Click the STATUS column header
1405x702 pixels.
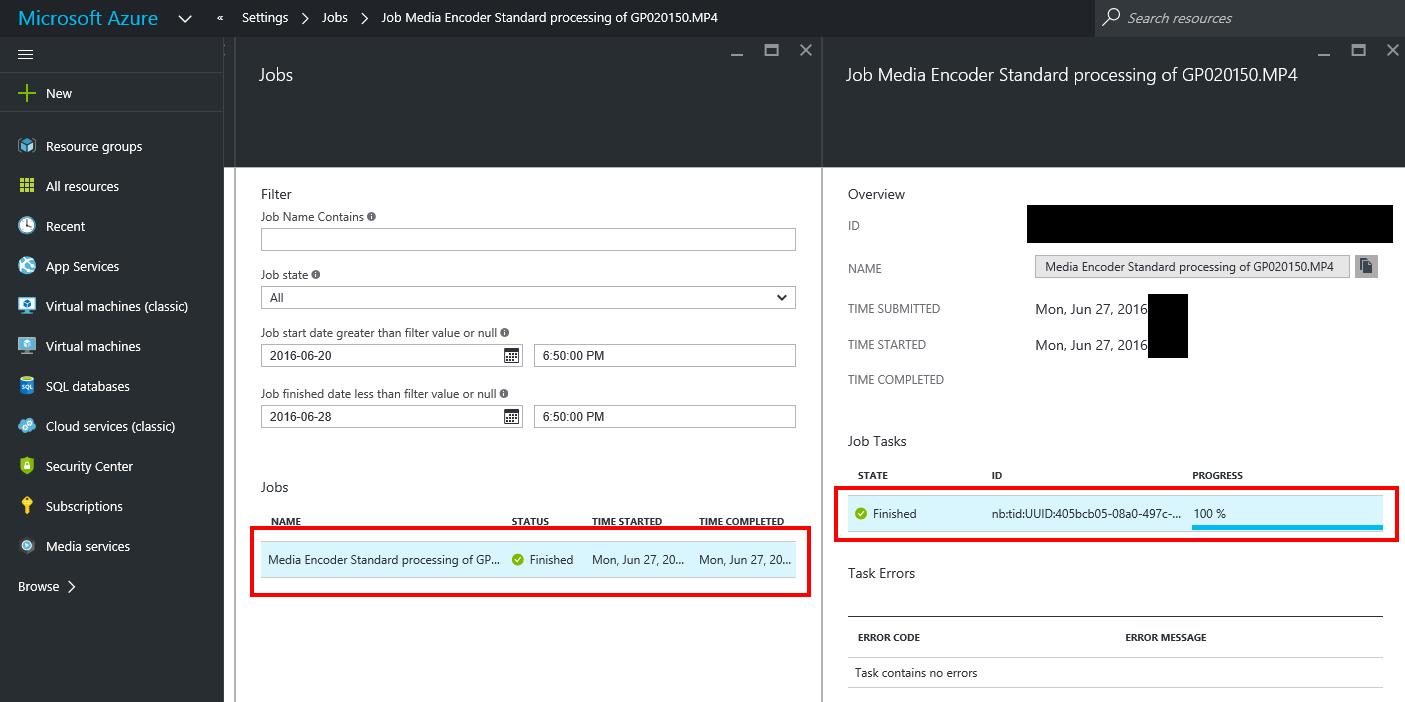530,522
